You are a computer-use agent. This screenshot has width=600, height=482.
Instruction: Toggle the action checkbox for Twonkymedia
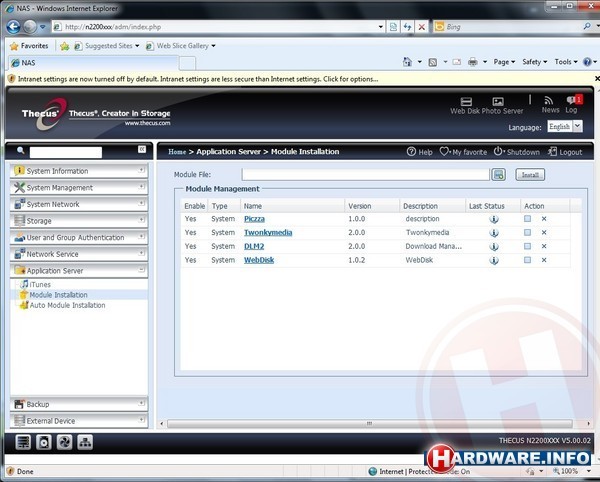coord(527,232)
